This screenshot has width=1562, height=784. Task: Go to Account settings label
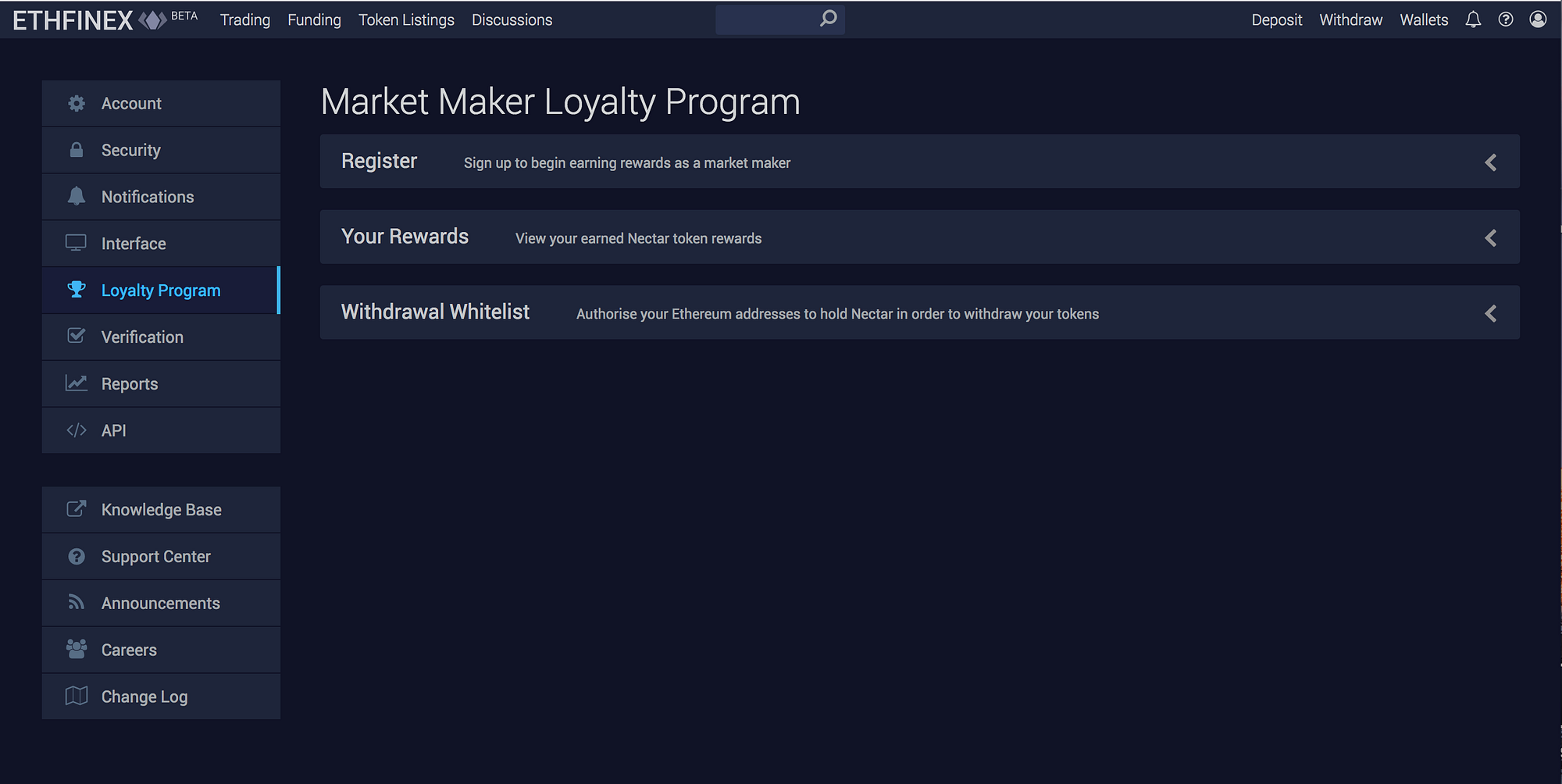[131, 103]
